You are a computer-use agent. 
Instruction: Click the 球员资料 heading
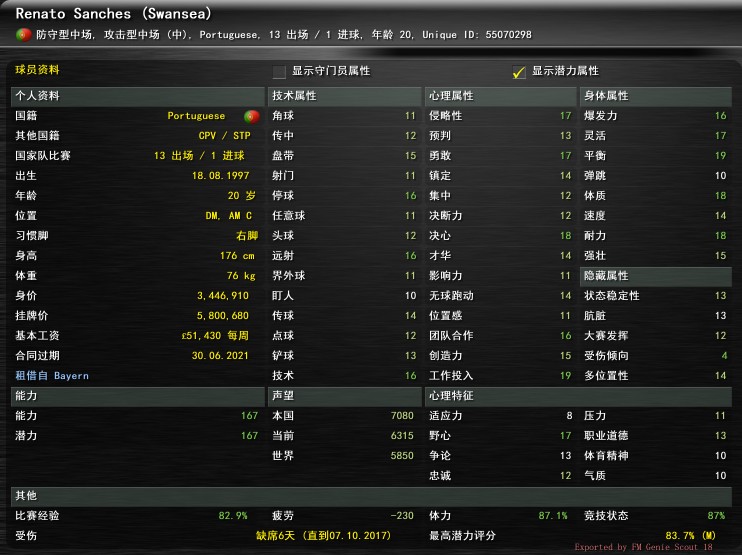coord(37,70)
